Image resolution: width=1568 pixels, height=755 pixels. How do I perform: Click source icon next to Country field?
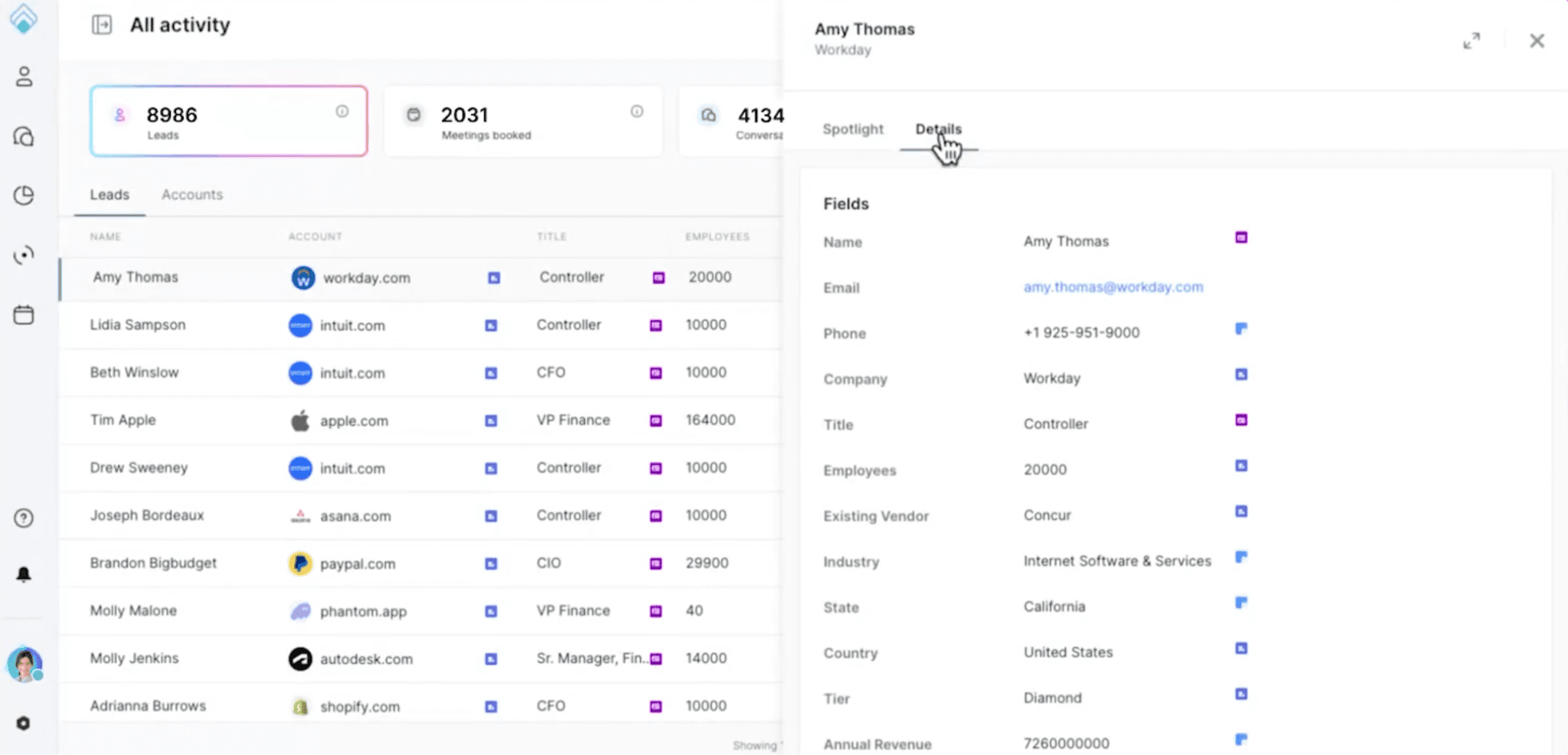(1241, 649)
